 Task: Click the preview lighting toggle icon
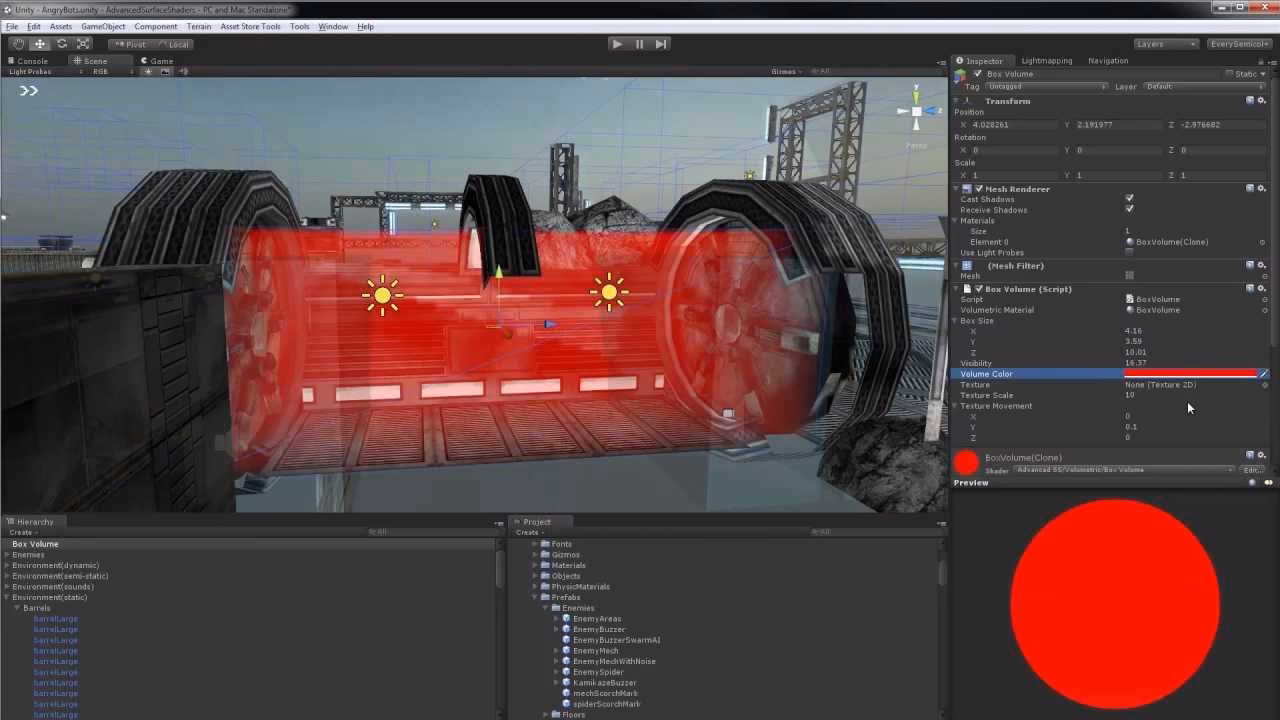1268,483
